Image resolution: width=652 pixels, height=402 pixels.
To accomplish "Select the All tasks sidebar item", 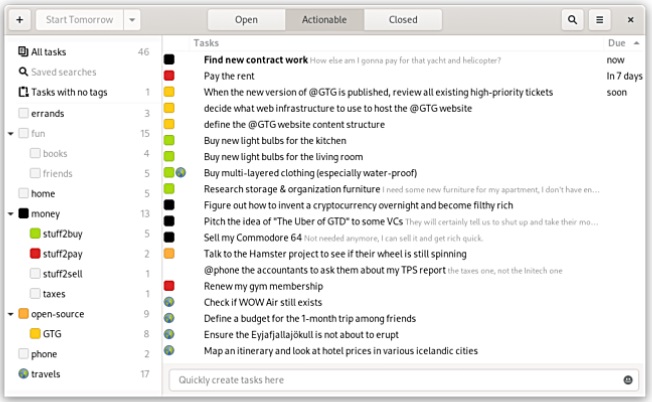I will click(83, 52).
